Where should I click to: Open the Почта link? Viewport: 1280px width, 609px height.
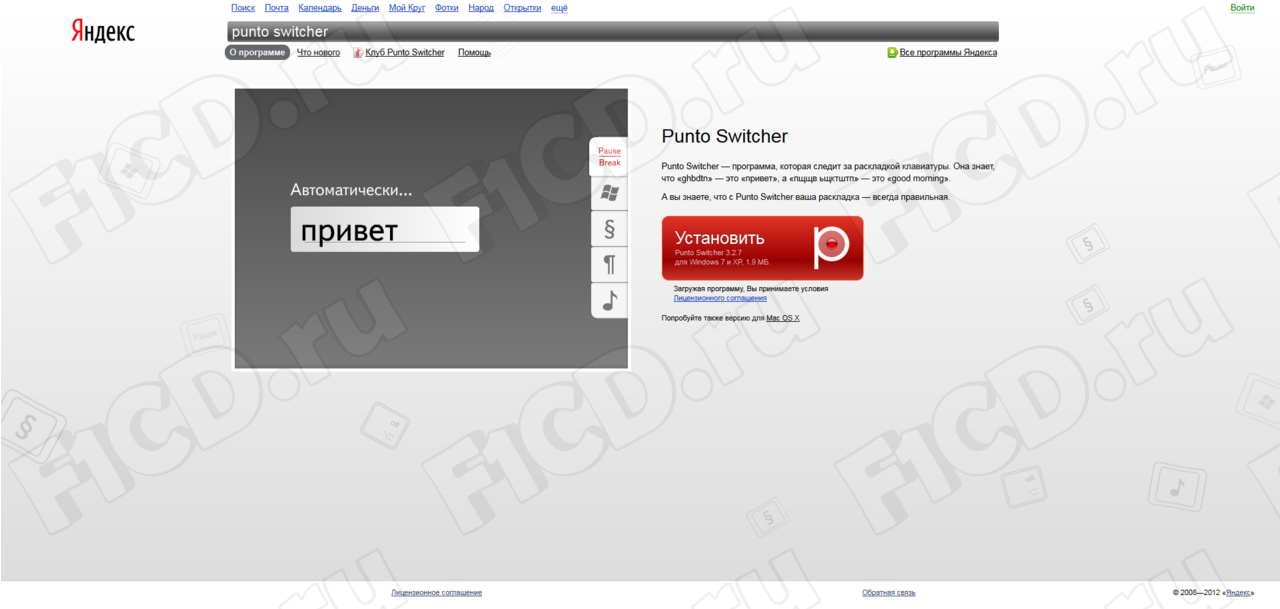click(x=276, y=8)
